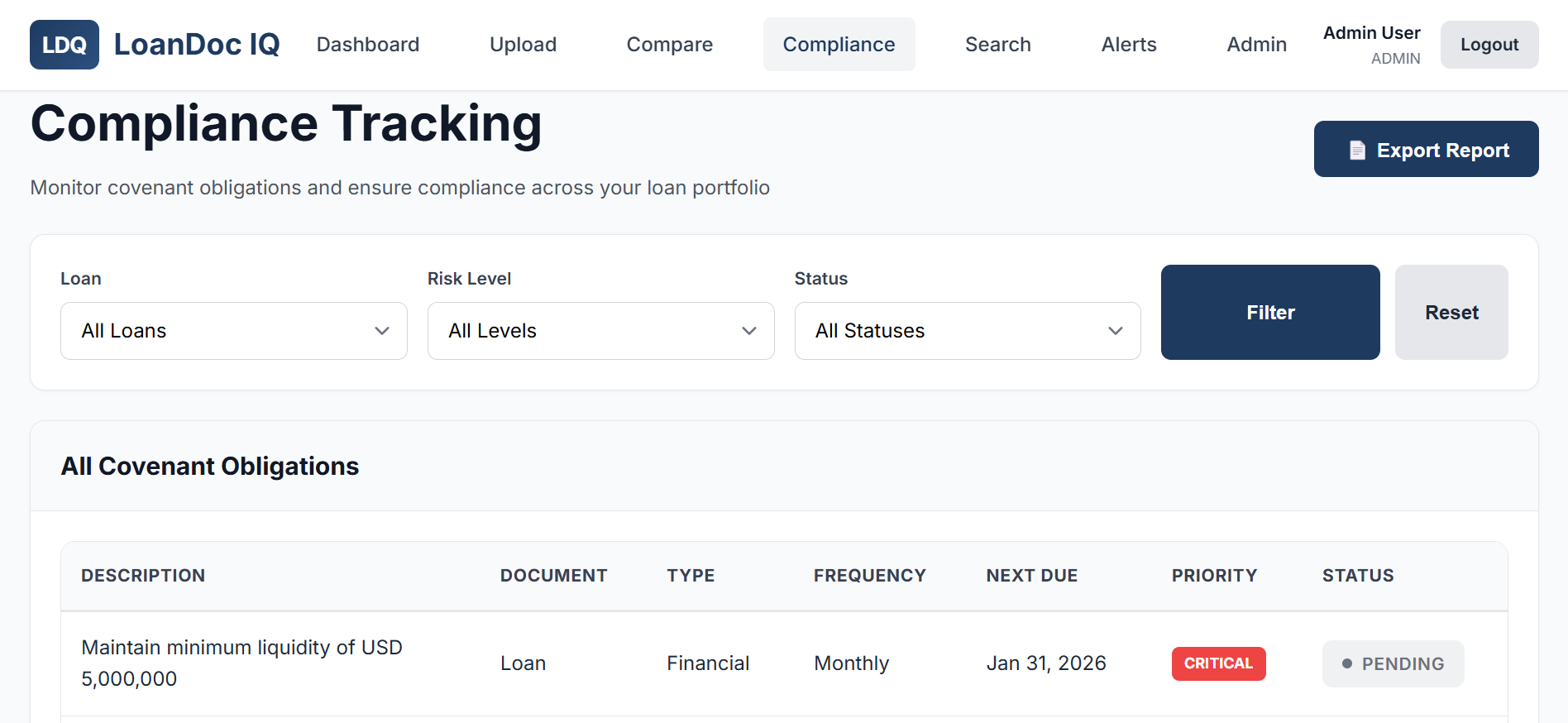Click the STATUS column header
This screenshot has height=723, width=1568.
(1358, 576)
